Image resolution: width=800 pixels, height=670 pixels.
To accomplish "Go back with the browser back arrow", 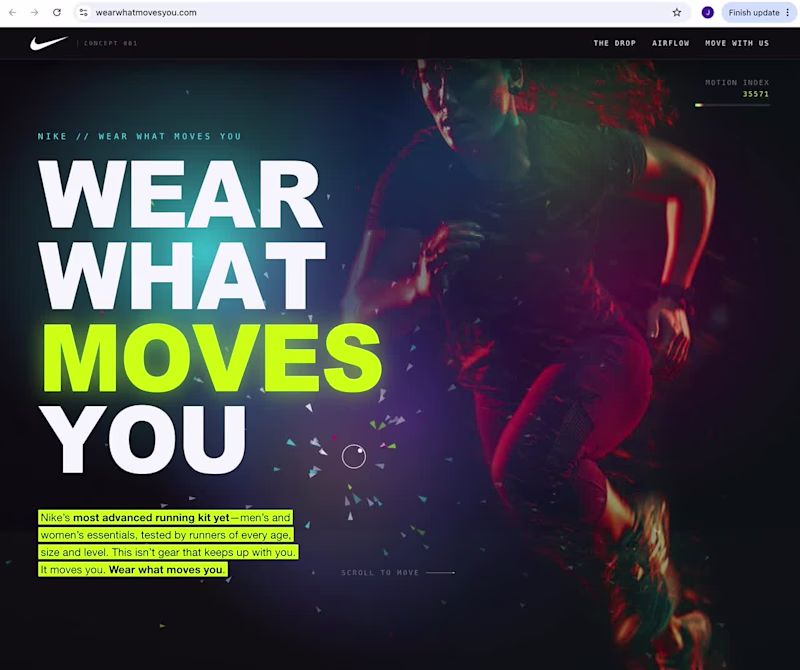I will 13,12.
